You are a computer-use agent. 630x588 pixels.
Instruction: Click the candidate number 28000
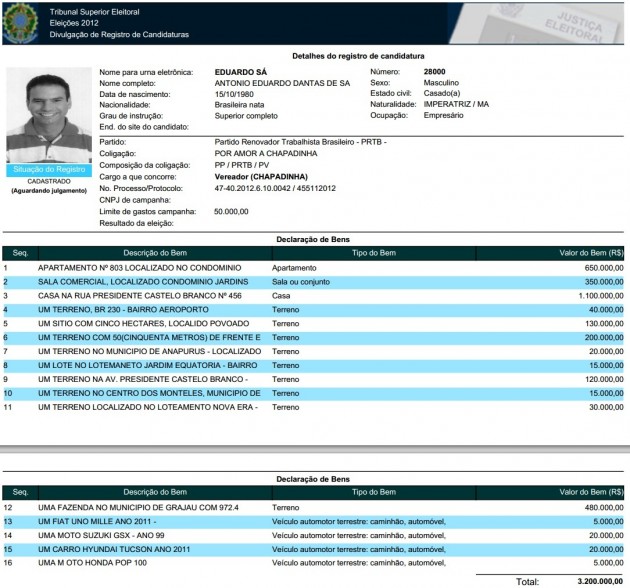pos(434,72)
